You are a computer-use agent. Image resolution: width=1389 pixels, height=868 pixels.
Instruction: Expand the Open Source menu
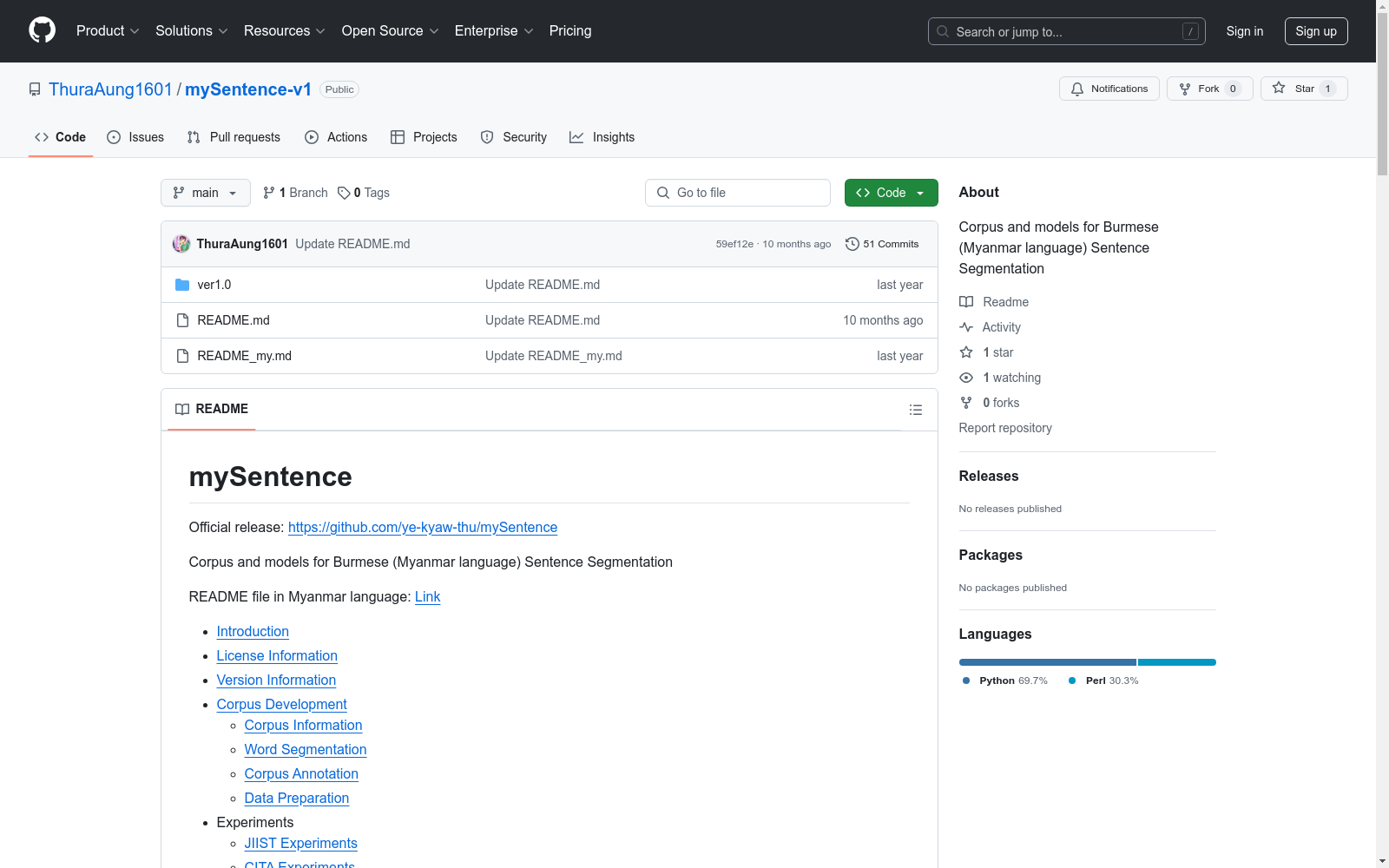click(x=391, y=31)
